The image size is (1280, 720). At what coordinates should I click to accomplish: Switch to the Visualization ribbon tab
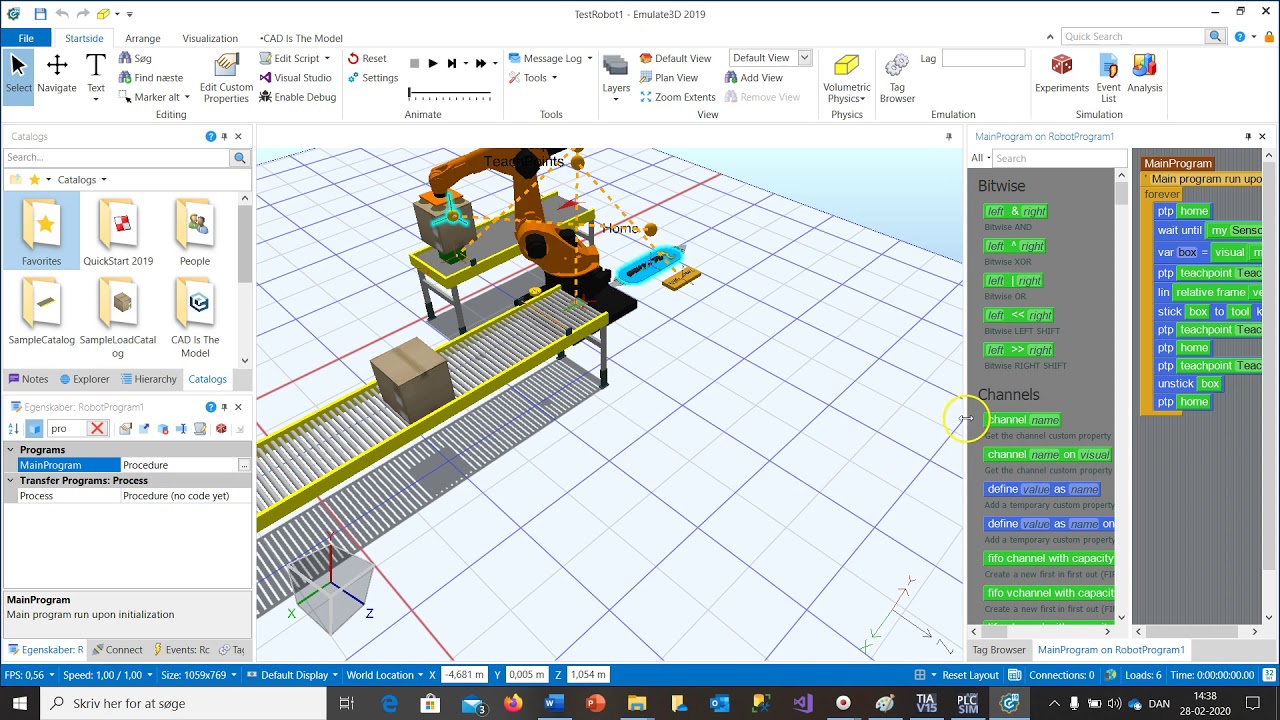(x=210, y=38)
